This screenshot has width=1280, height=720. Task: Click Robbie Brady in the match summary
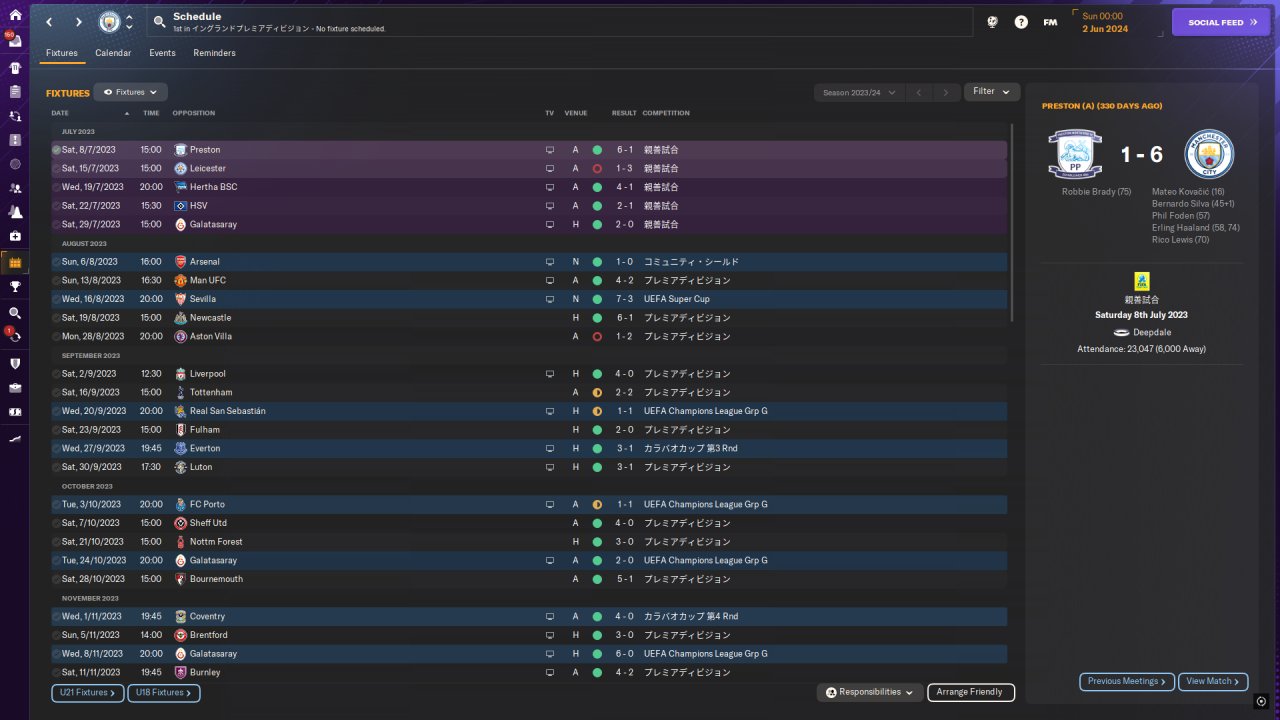pos(1097,191)
